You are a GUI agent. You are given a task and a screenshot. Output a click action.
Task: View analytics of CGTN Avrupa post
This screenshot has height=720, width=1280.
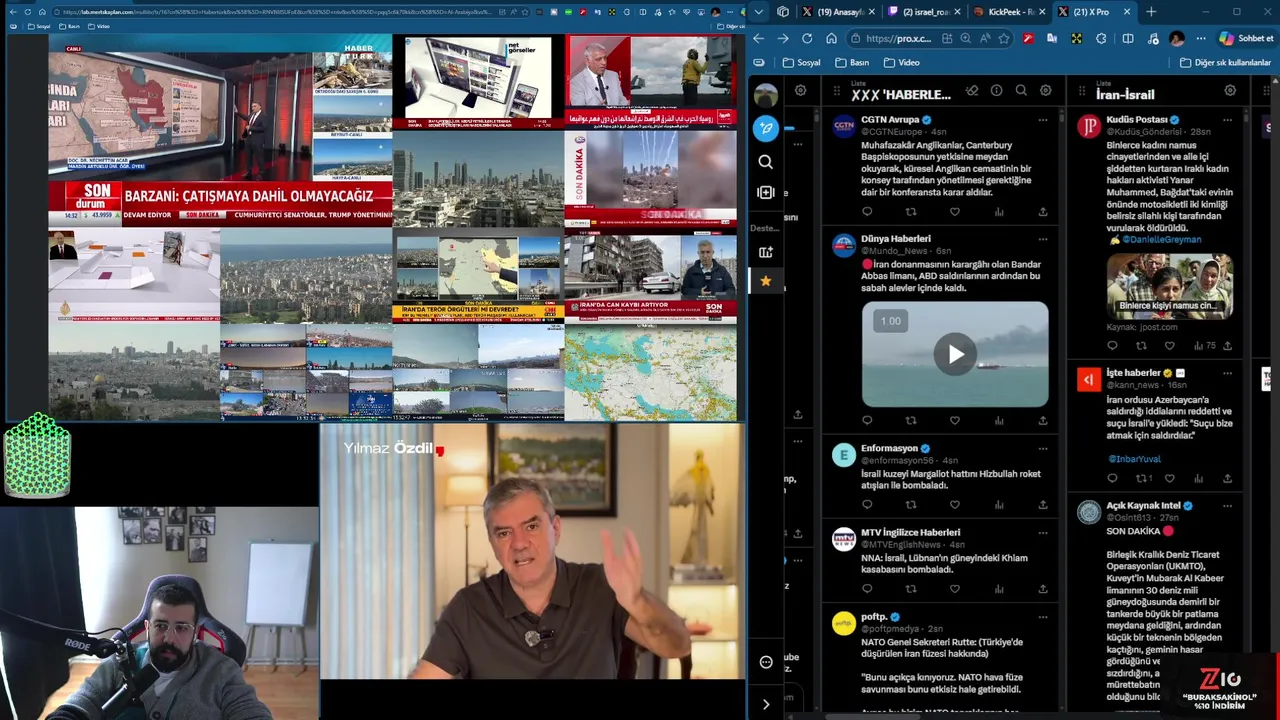tap(999, 212)
